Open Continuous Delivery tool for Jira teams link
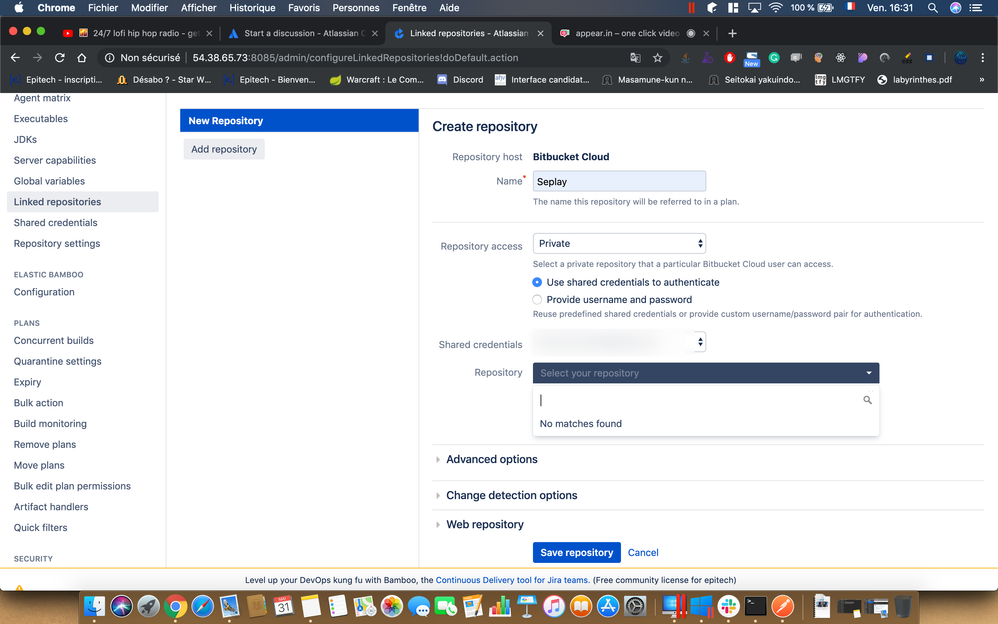Screen dimensions: 998x624 click(512, 580)
